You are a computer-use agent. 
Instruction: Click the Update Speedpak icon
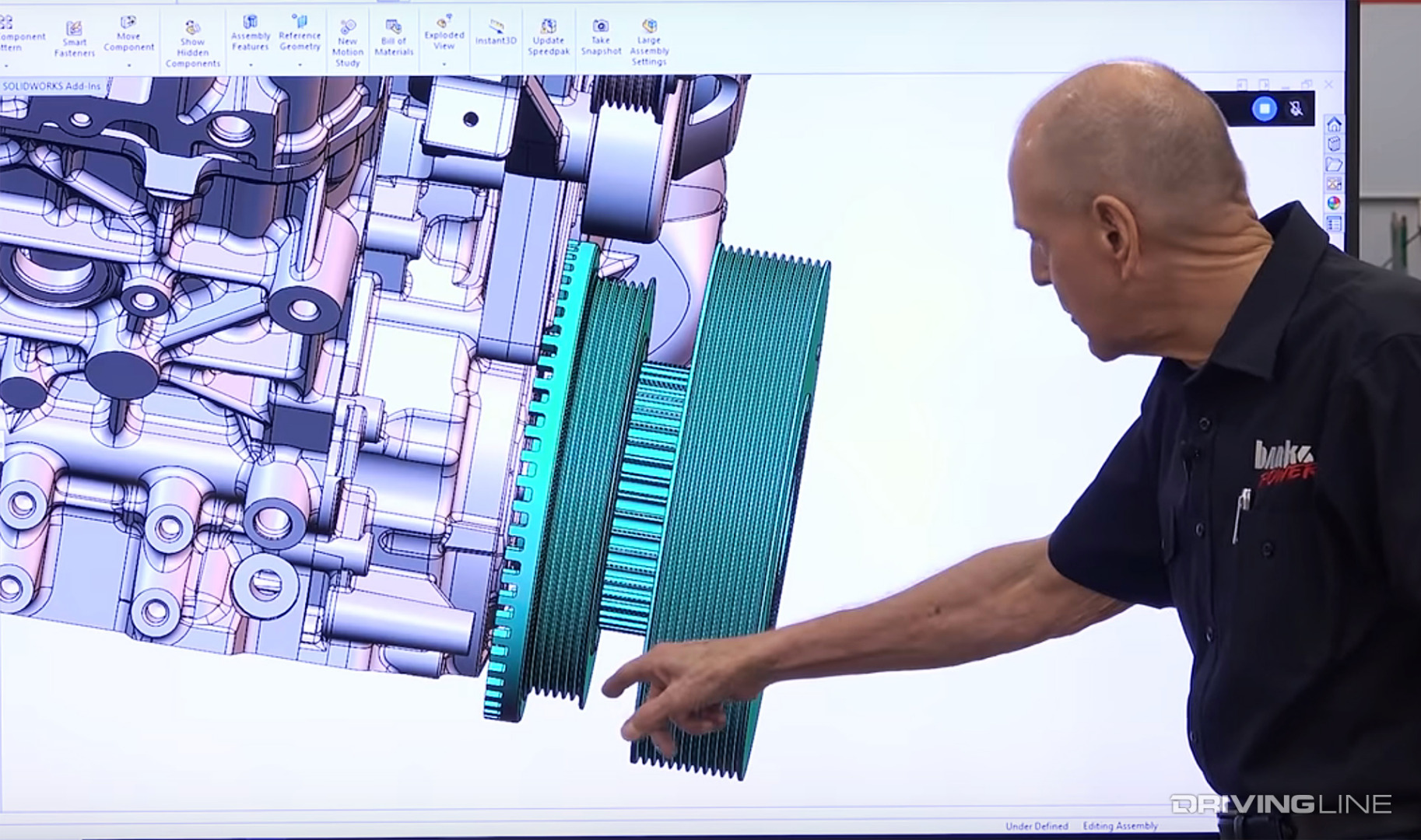(x=549, y=38)
